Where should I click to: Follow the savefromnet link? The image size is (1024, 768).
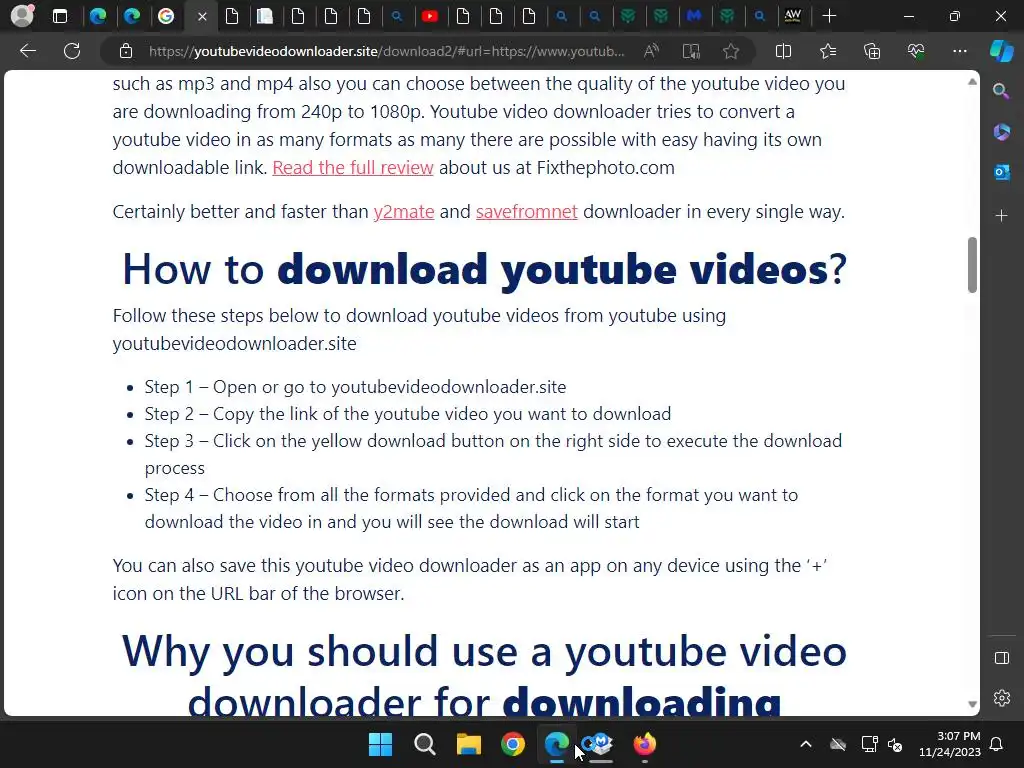(526, 212)
